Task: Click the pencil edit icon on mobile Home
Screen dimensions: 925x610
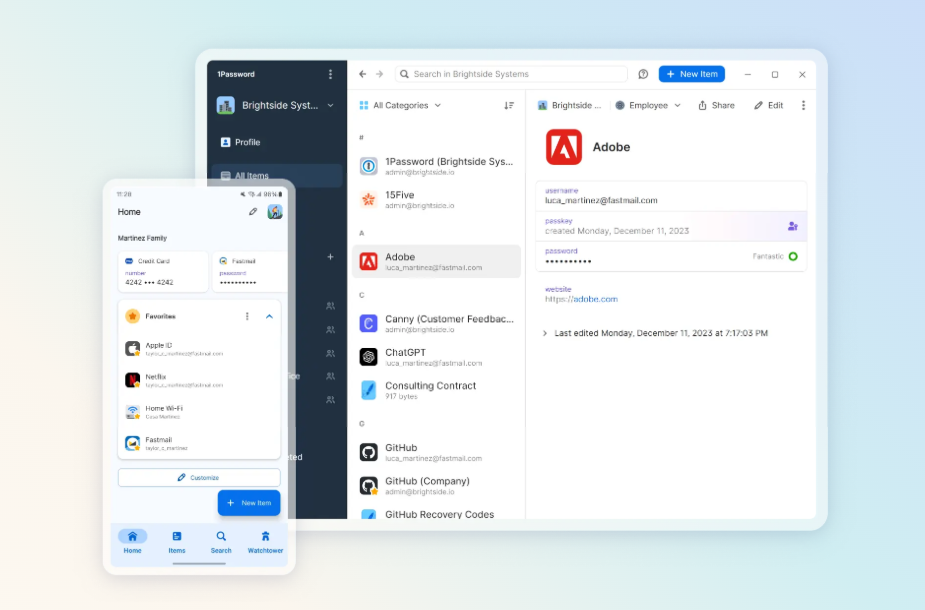Action: coord(253,212)
